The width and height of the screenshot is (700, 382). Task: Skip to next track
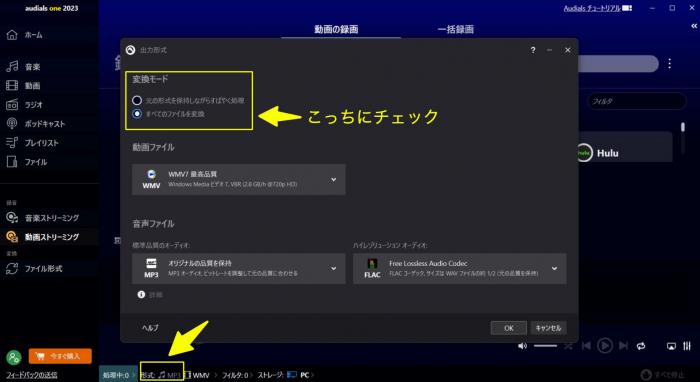624,346
